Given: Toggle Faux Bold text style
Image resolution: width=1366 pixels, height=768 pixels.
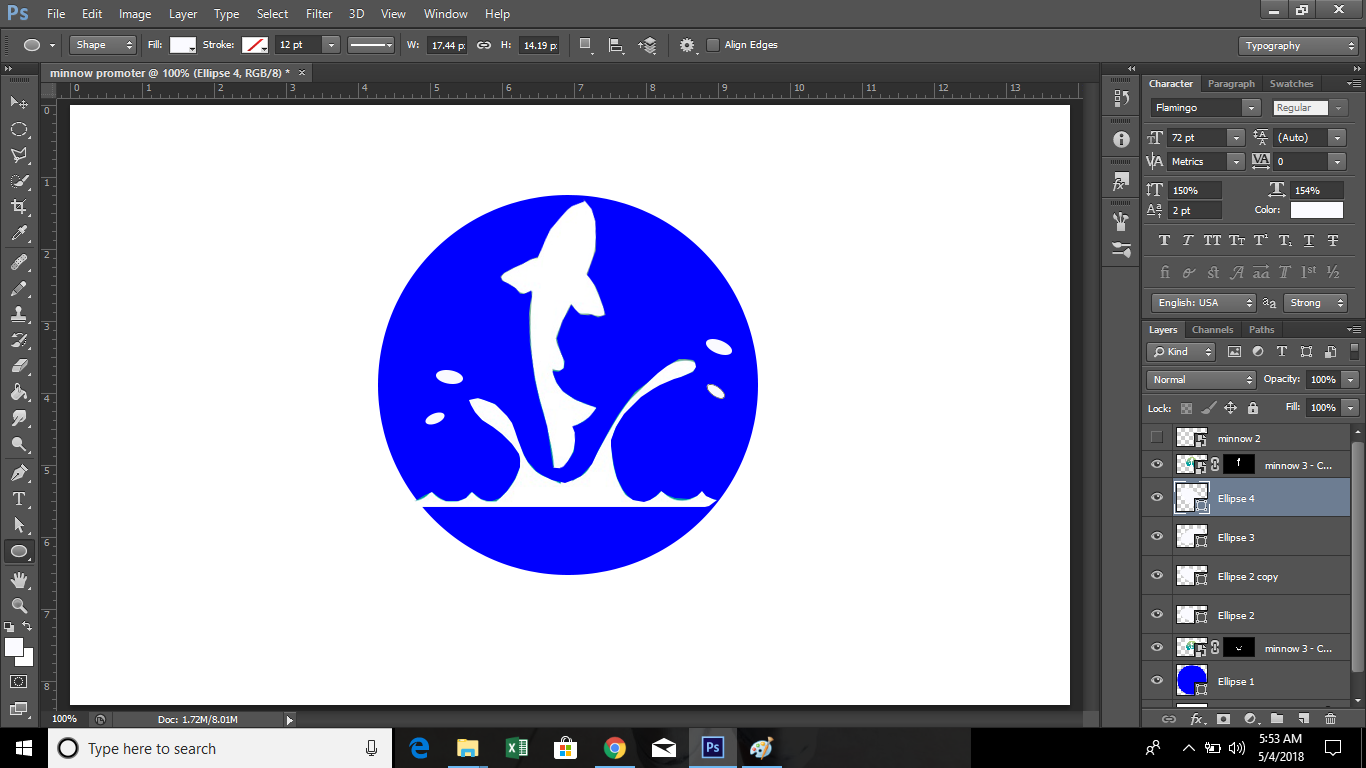Looking at the screenshot, I should pos(1164,241).
